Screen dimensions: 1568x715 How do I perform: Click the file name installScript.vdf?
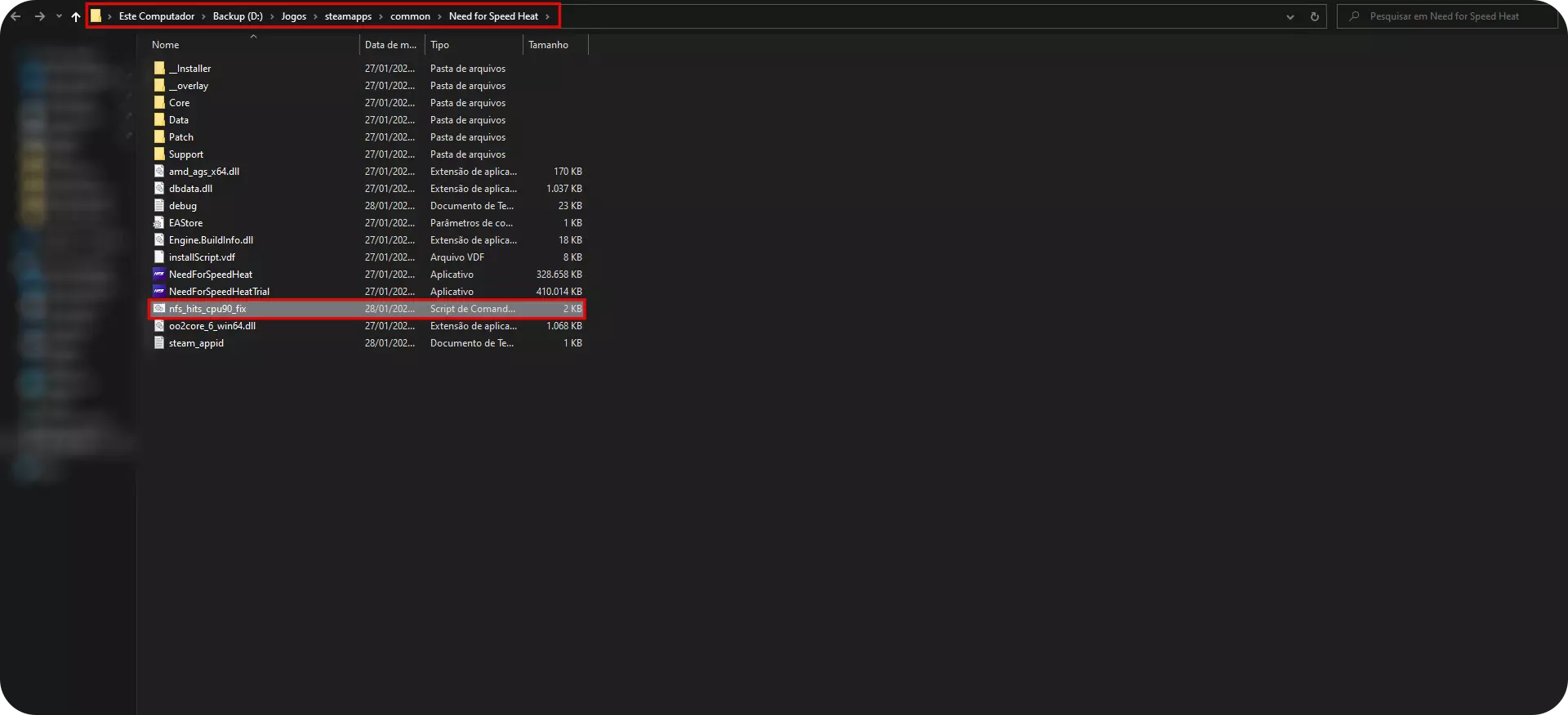[x=202, y=257]
